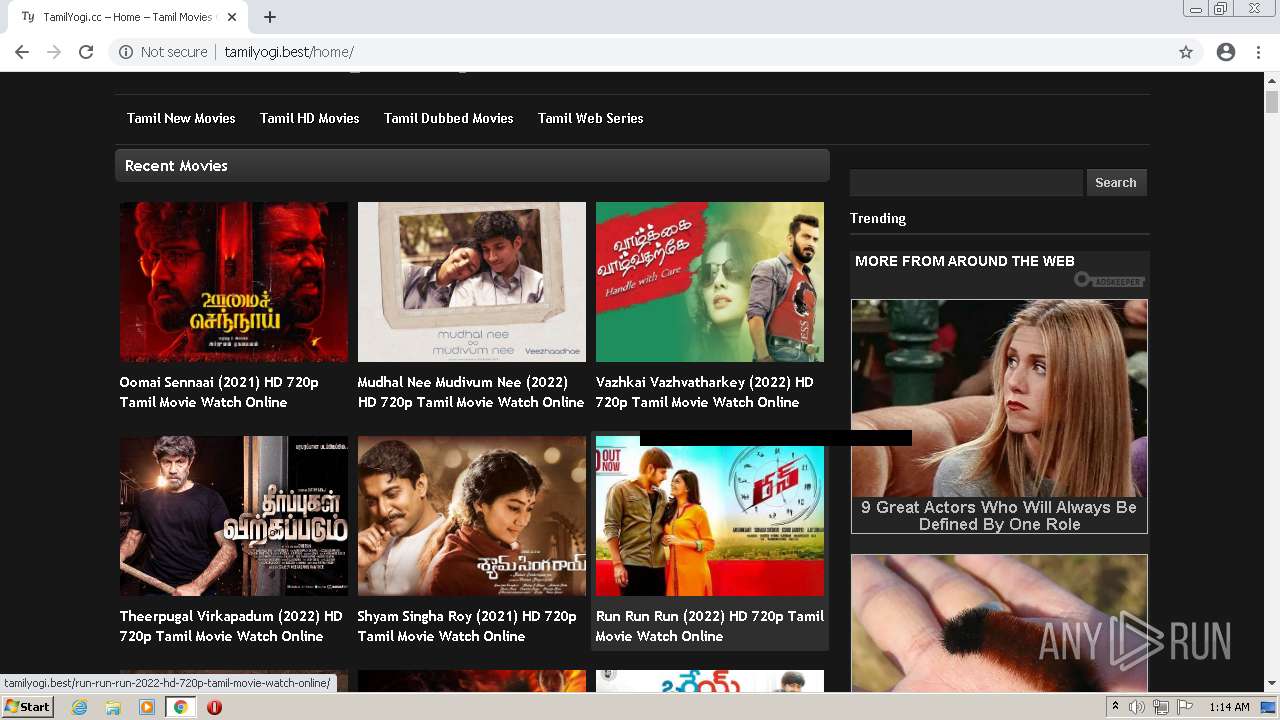Open Chrome's three-dot menu
Viewport: 1280px width, 720px height.
coord(1258,52)
